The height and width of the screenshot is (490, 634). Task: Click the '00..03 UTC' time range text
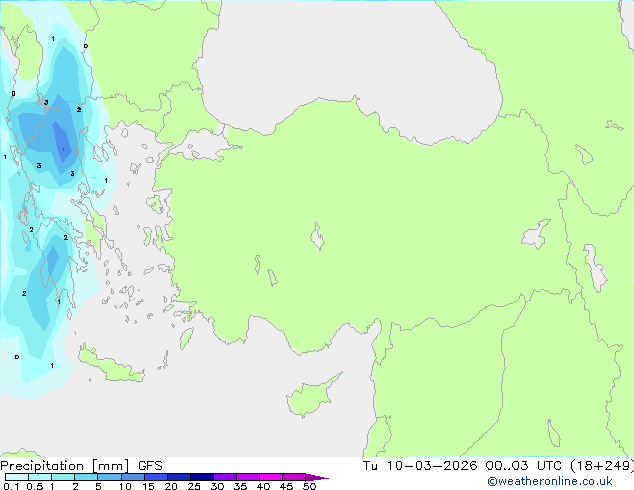(524, 466)
